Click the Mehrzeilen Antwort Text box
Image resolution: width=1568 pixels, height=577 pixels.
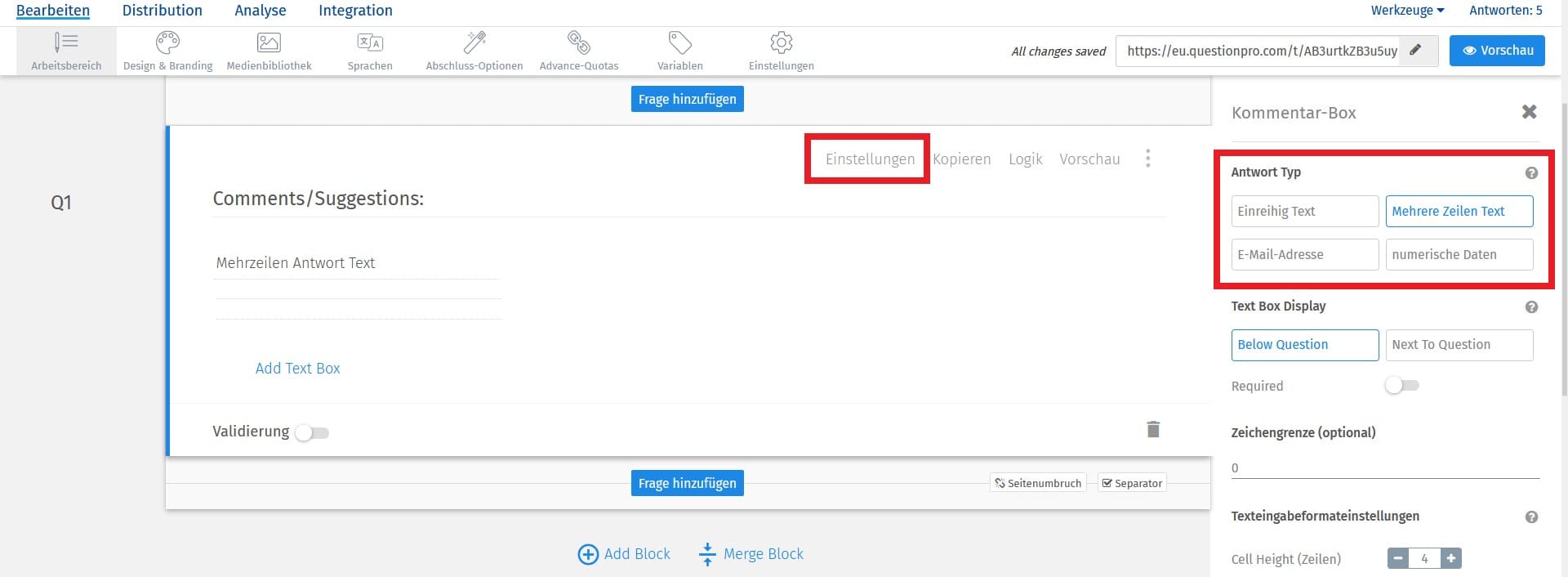coord(357,263)
